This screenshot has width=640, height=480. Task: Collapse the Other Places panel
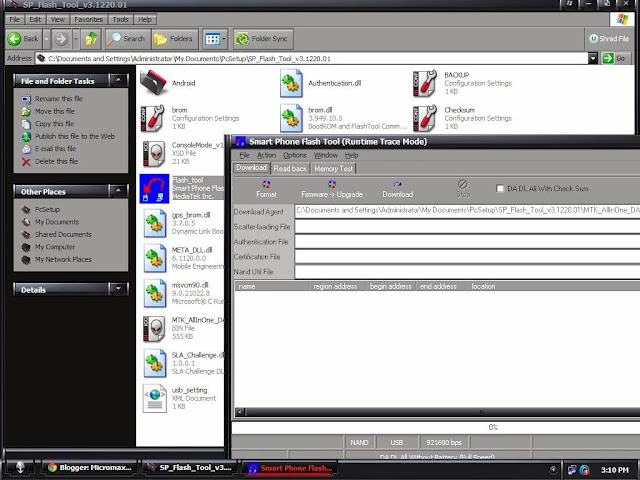pos(118,191)
